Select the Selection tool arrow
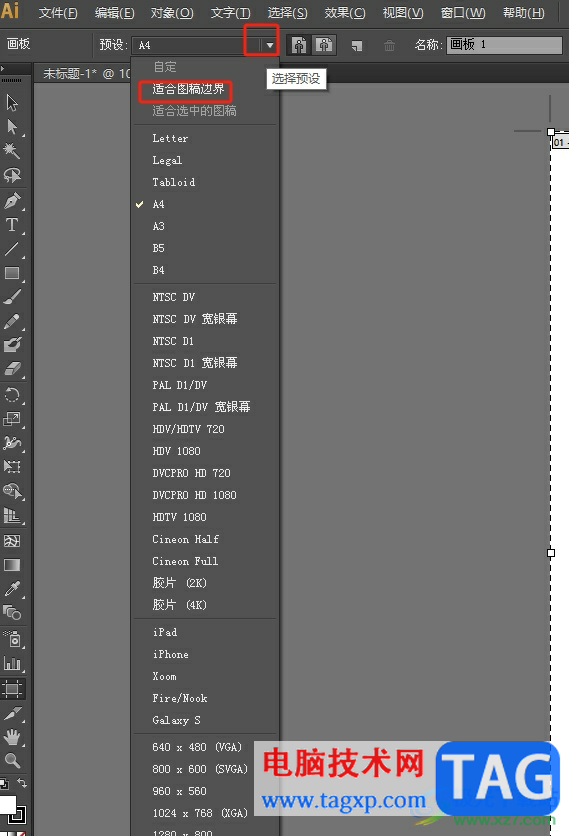569x836 pixels. [12, 102]
